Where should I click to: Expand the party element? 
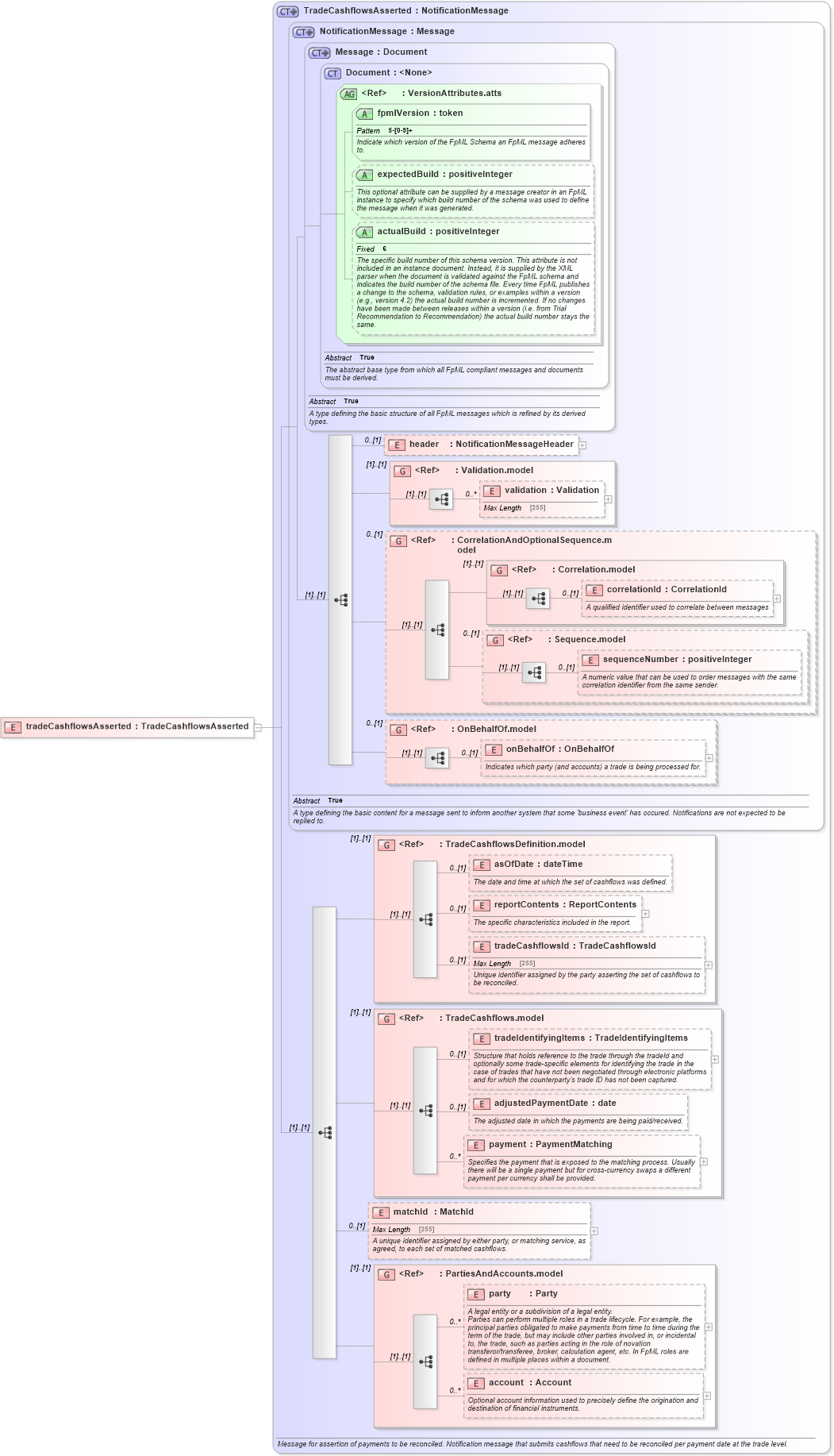709,1327
